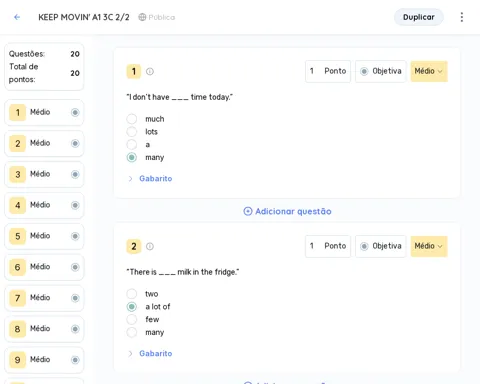Open the three-dot more options menu
The image size is (480, 384).
click(x=462, y=17)
